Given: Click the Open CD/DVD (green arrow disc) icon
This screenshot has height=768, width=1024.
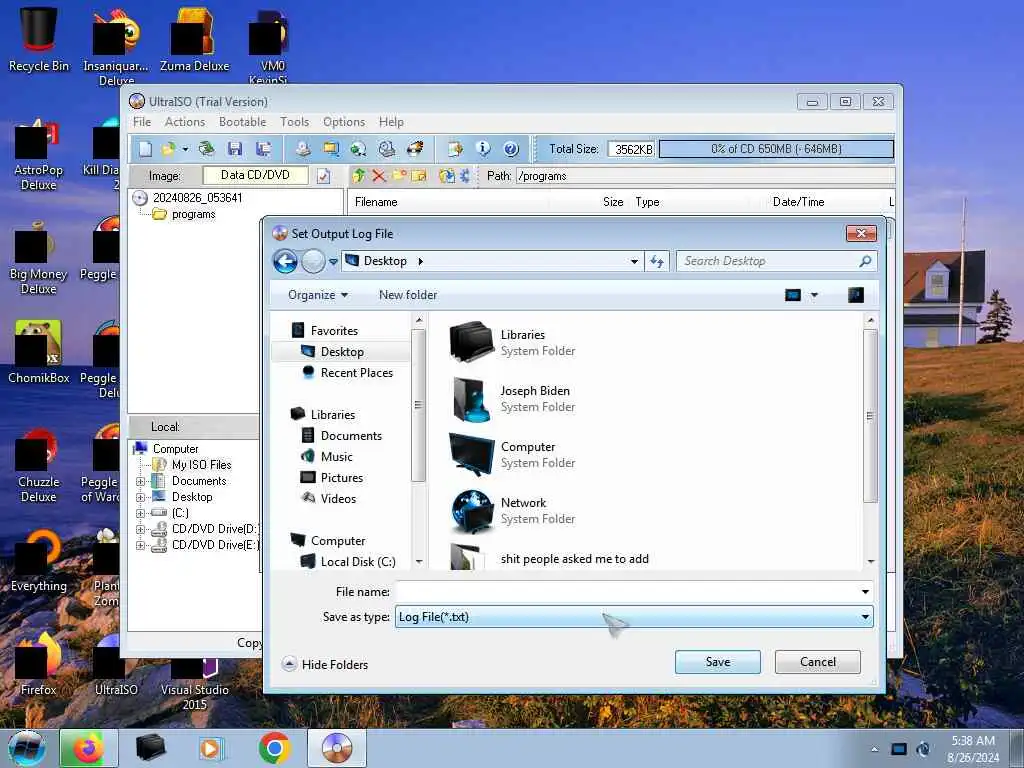Looking at the screenshot, I should [x=206, y=149].
